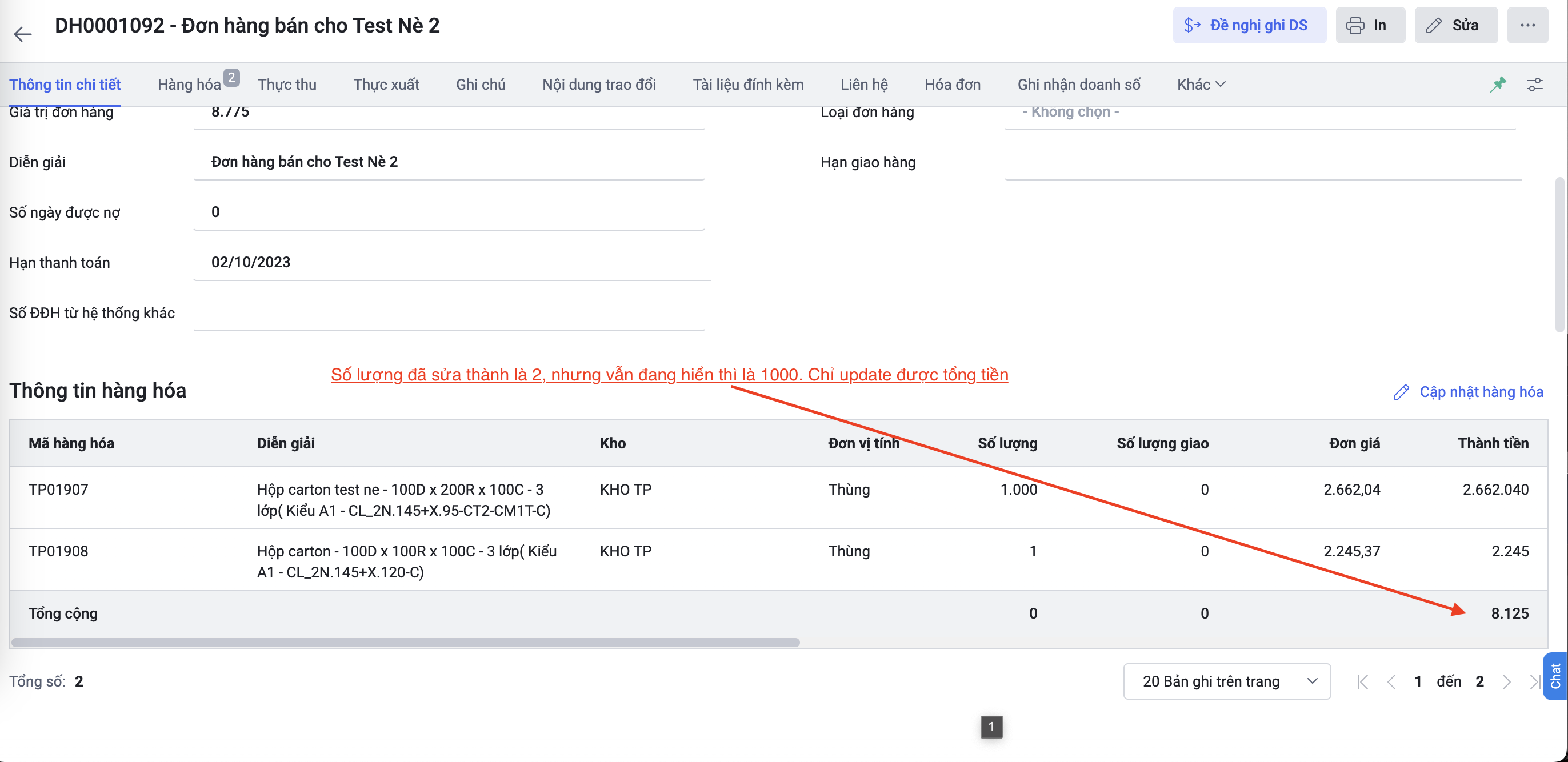Jump to first page of records
The width and height of the screenshot is (1568, 762).
point(1363,681)
